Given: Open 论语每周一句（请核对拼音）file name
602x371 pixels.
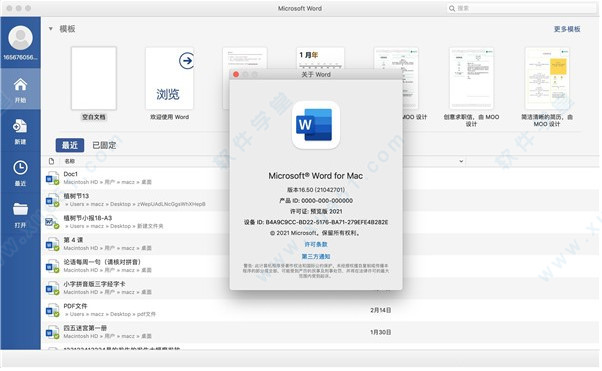Looking at the screenshot, I should pyautogui.click(x=102, y=262).
